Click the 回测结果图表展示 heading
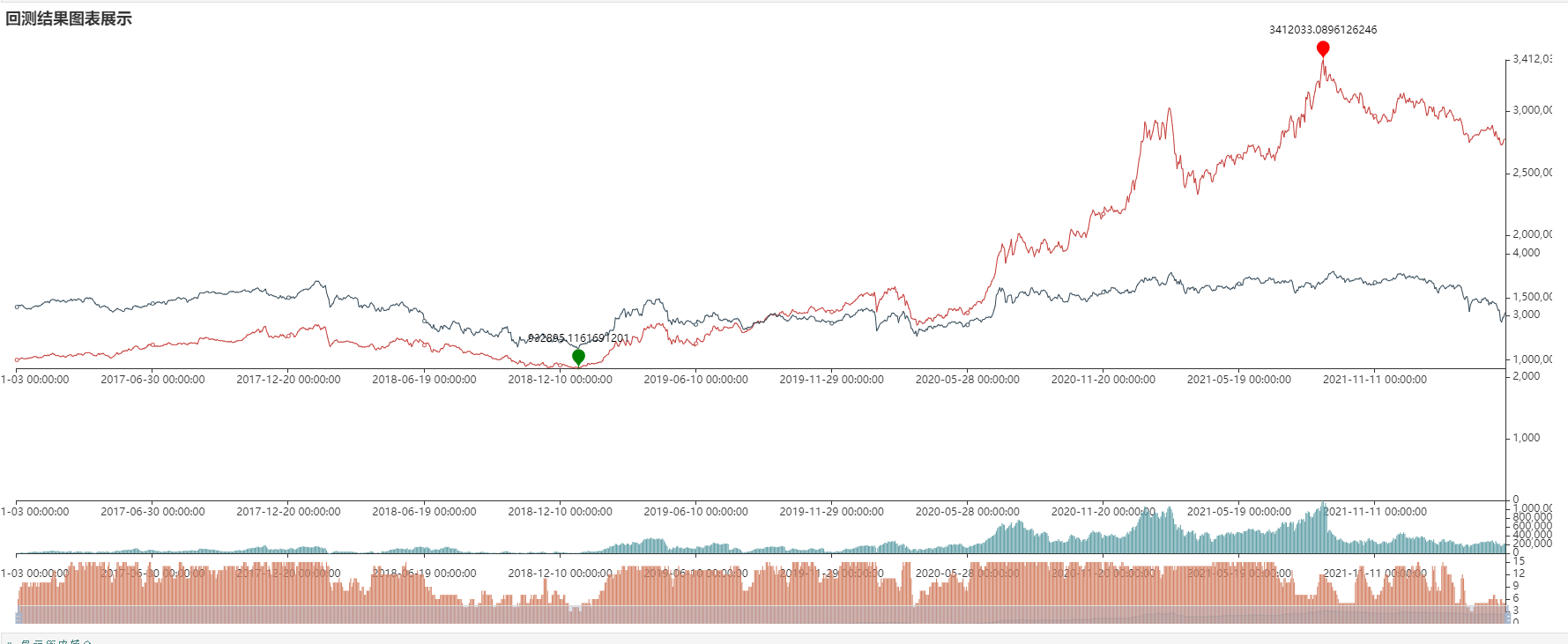The image size is (1568, 644). [x=69, y=19]
